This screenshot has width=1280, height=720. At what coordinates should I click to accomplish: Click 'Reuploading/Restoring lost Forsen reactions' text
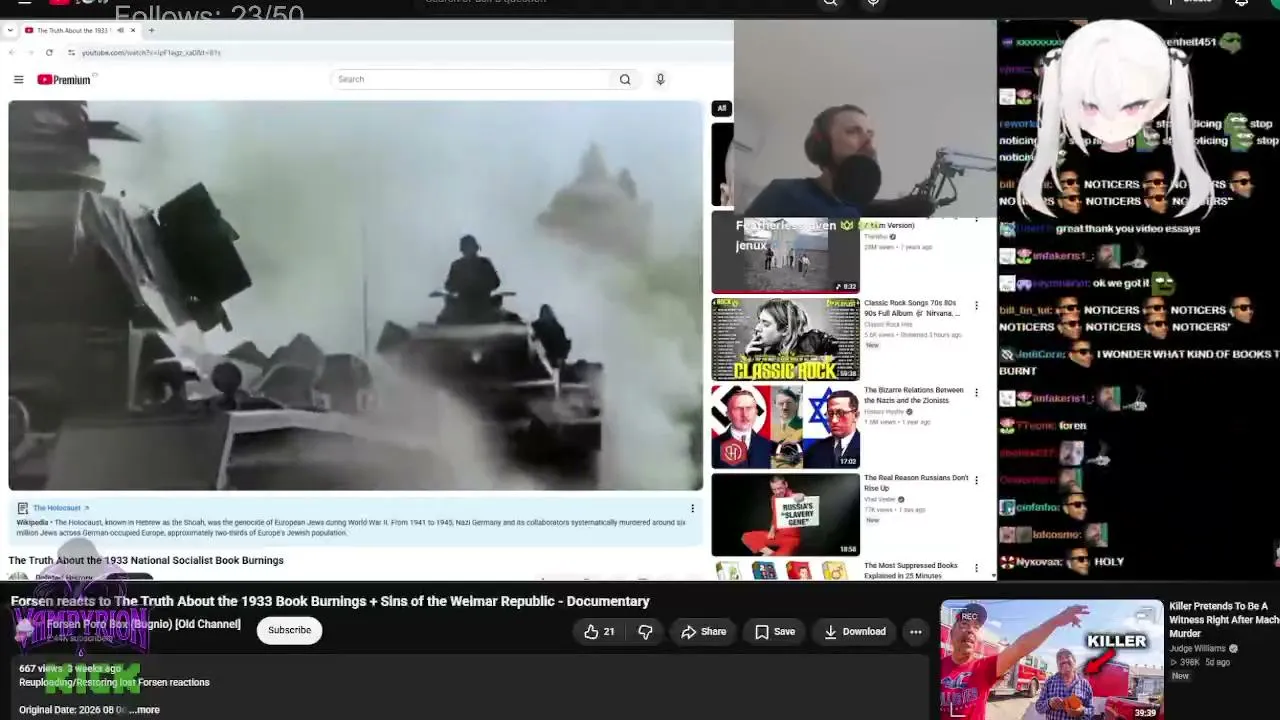tap(114, 682)
